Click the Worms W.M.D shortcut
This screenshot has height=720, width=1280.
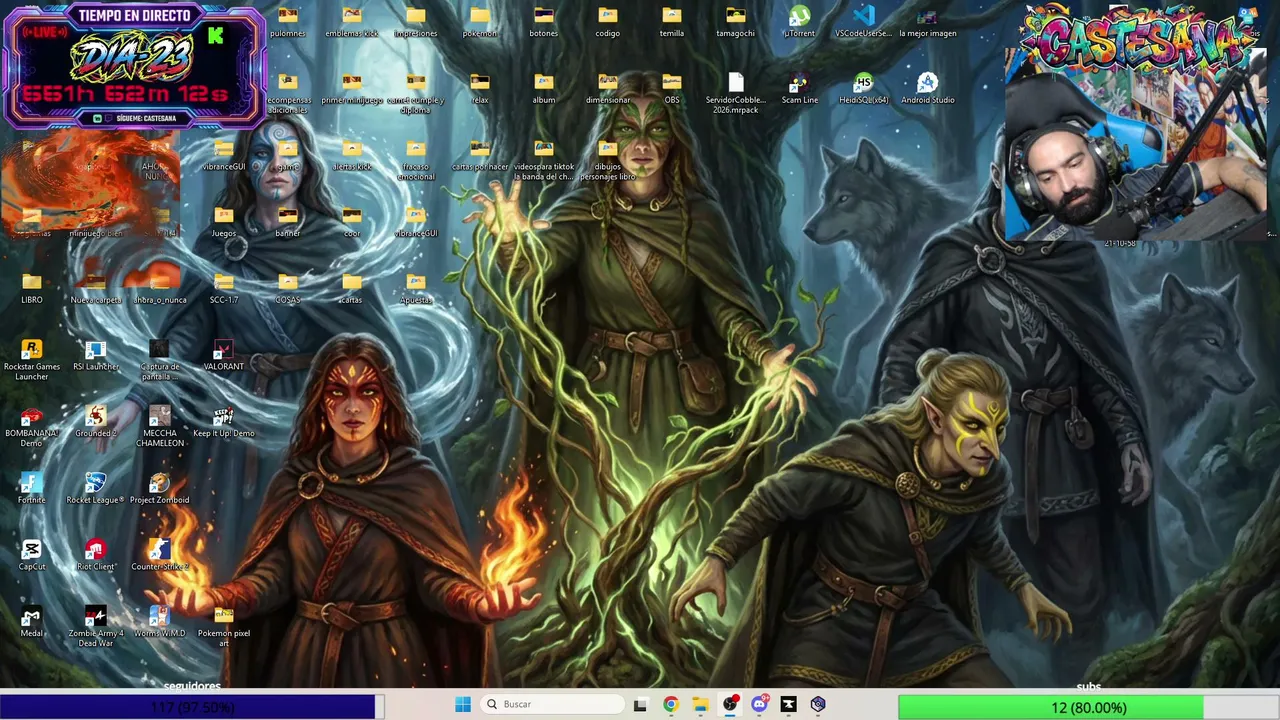160,622
